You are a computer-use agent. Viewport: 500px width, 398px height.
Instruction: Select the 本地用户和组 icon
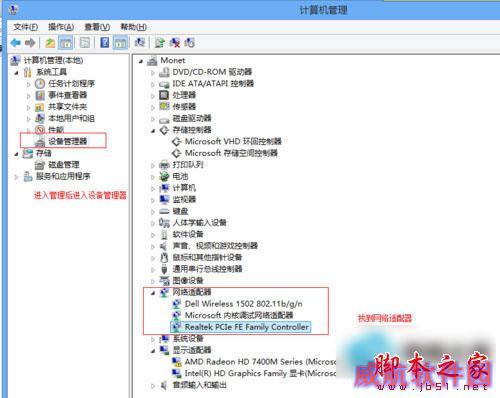40,118
